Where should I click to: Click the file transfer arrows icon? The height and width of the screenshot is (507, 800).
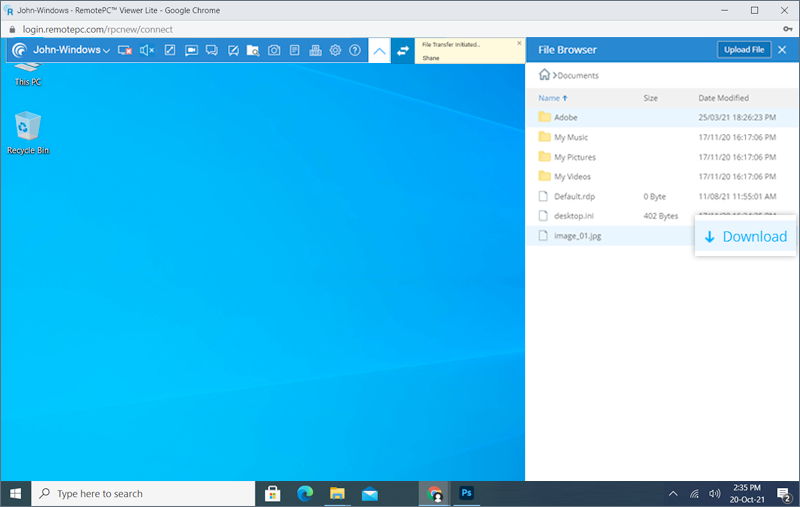pyautogui.click(x=403, y=50)
